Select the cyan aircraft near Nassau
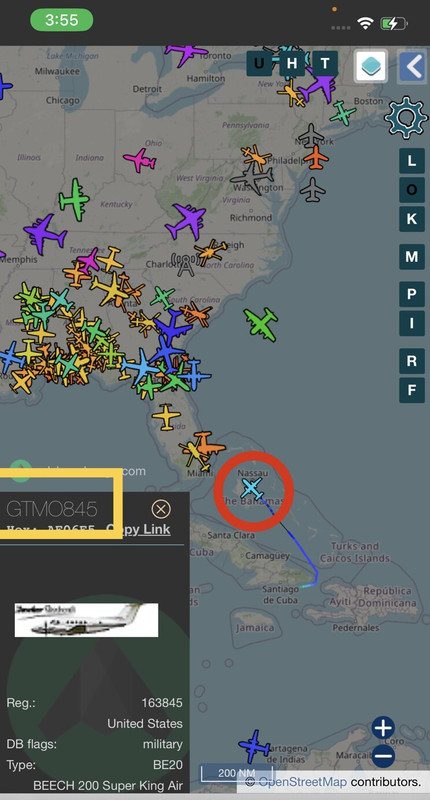Image resolution: width=430 pixels, height=800 pixels. 251,488
